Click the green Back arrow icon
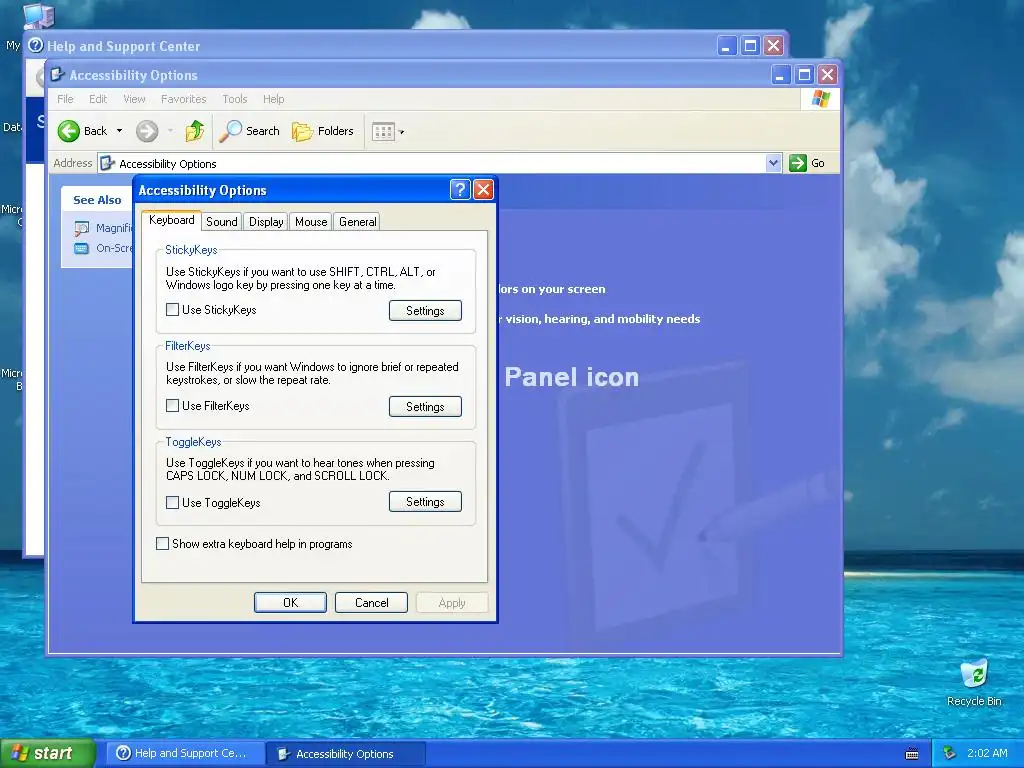 tap(69, 131)
